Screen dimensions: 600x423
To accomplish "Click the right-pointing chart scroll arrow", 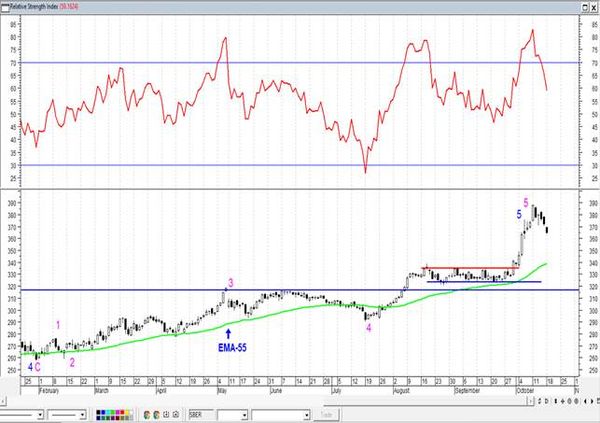I will click(x=592, y=401).
